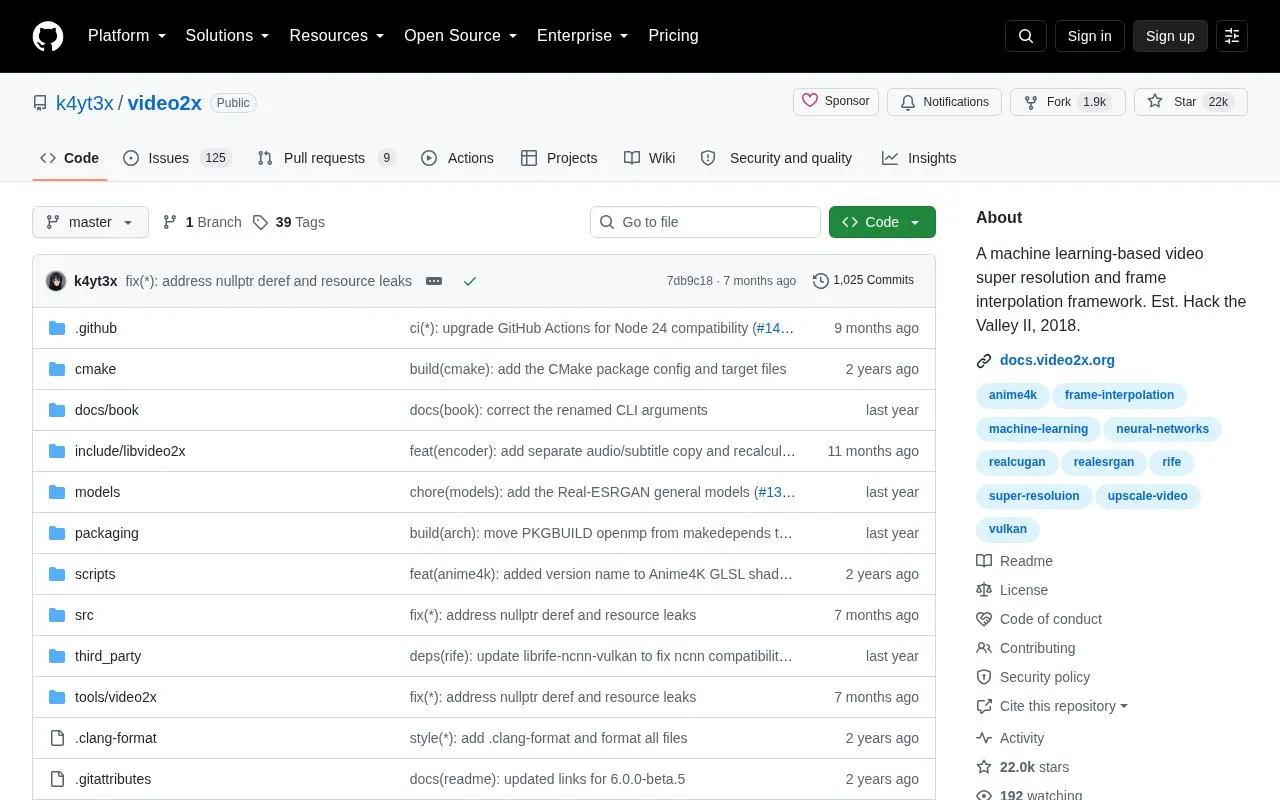1280x800 pixels.
Task: Open the Actions tab
Action: coord(457,158)
